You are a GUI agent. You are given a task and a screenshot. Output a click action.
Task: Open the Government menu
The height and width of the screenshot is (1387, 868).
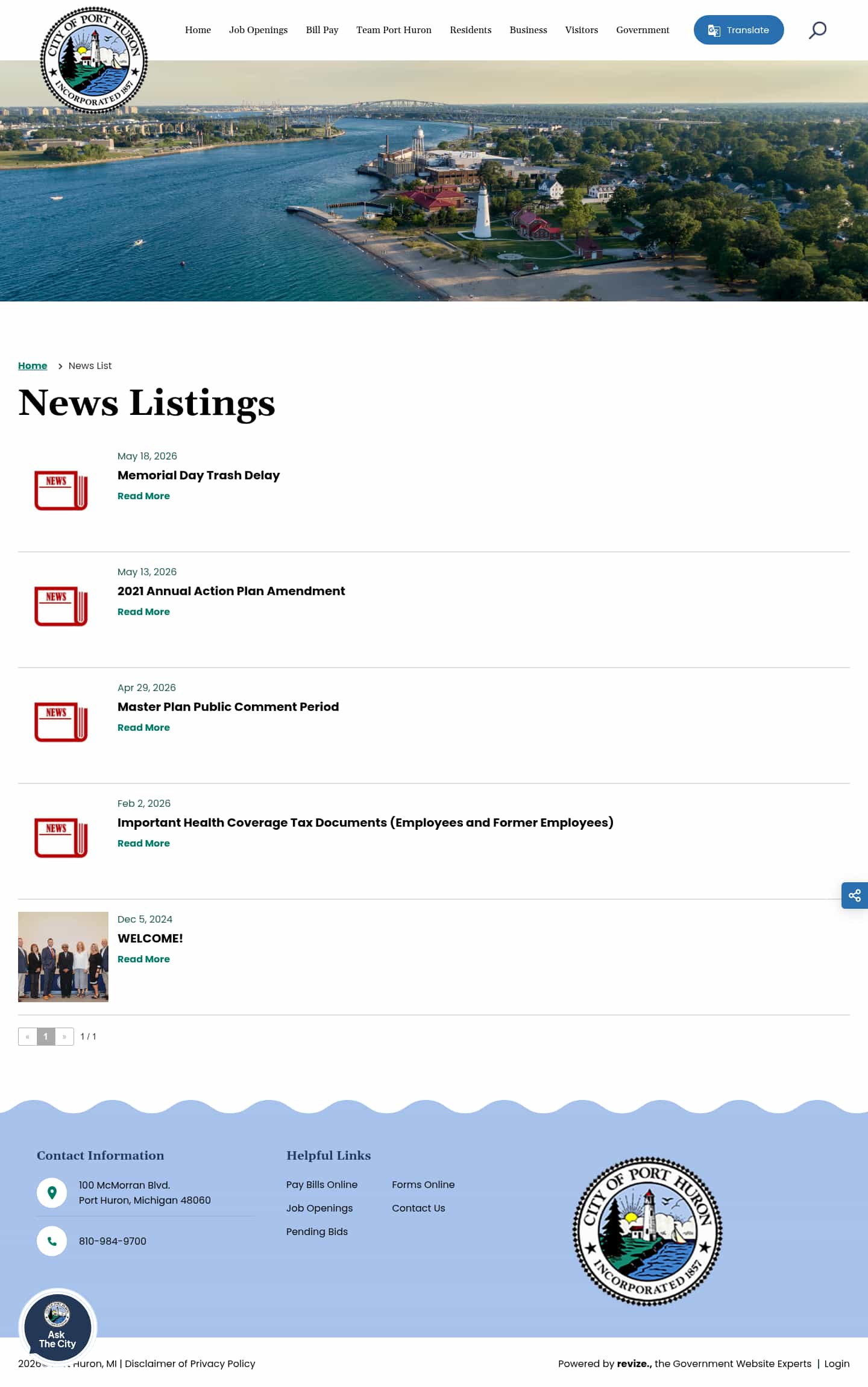pyautogui.click(x=643, y=30)
